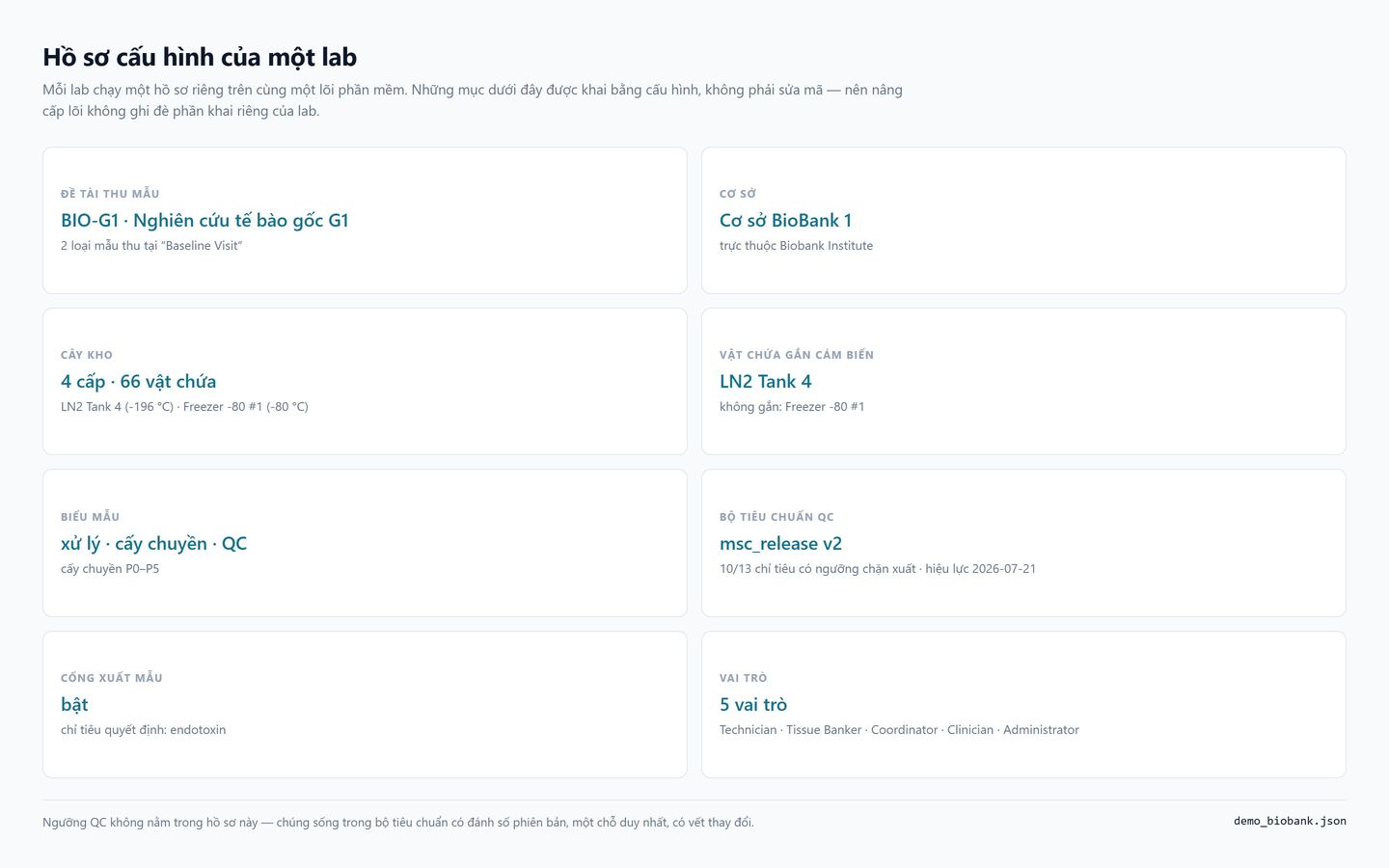Click the demo_biobank.json file name
The width and height of the screenshot is (1389, 868).
[1290, 822]
